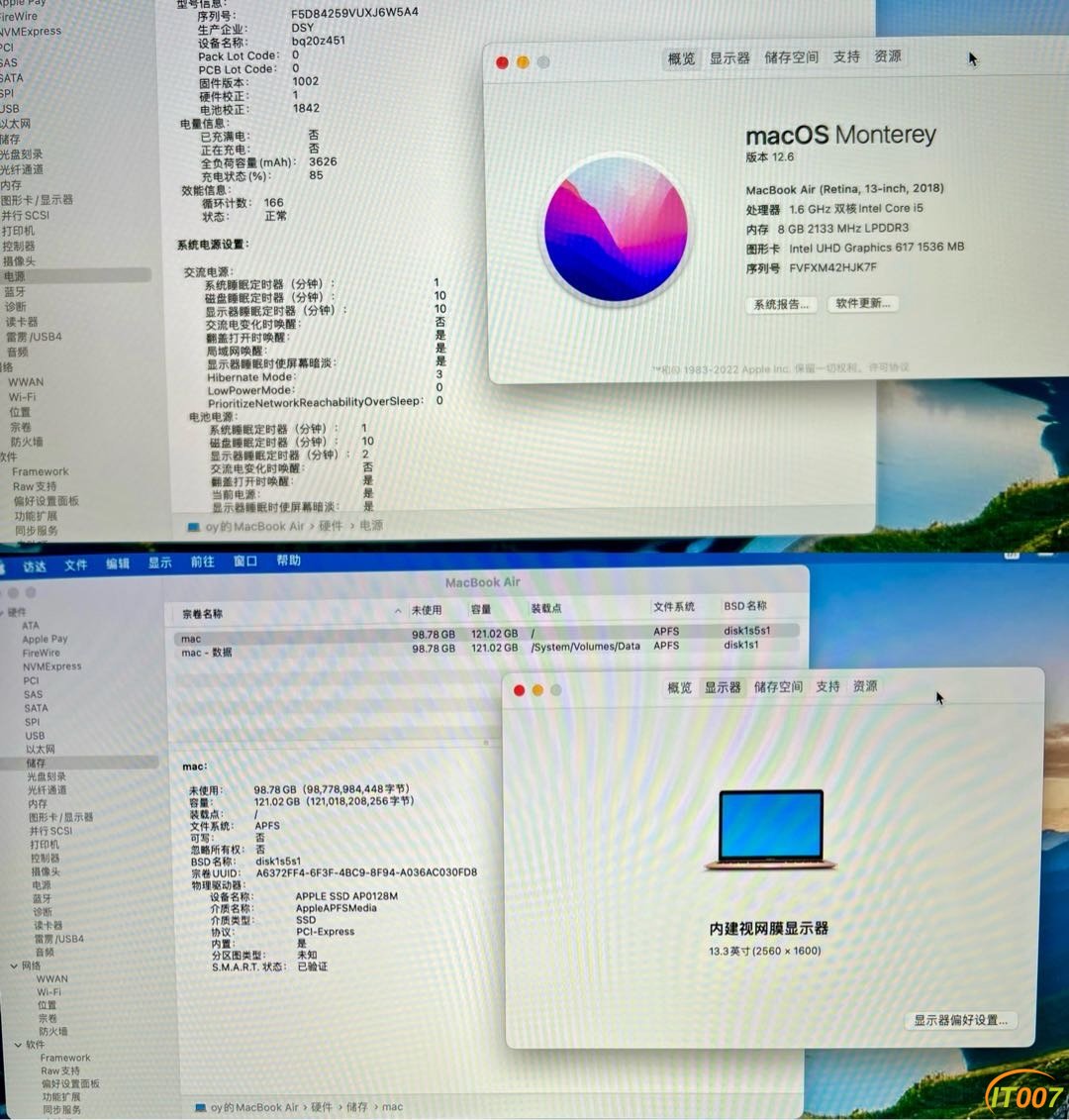
Task: Click the MacBook Air picture in Displays pane
Action: [770, 829]
